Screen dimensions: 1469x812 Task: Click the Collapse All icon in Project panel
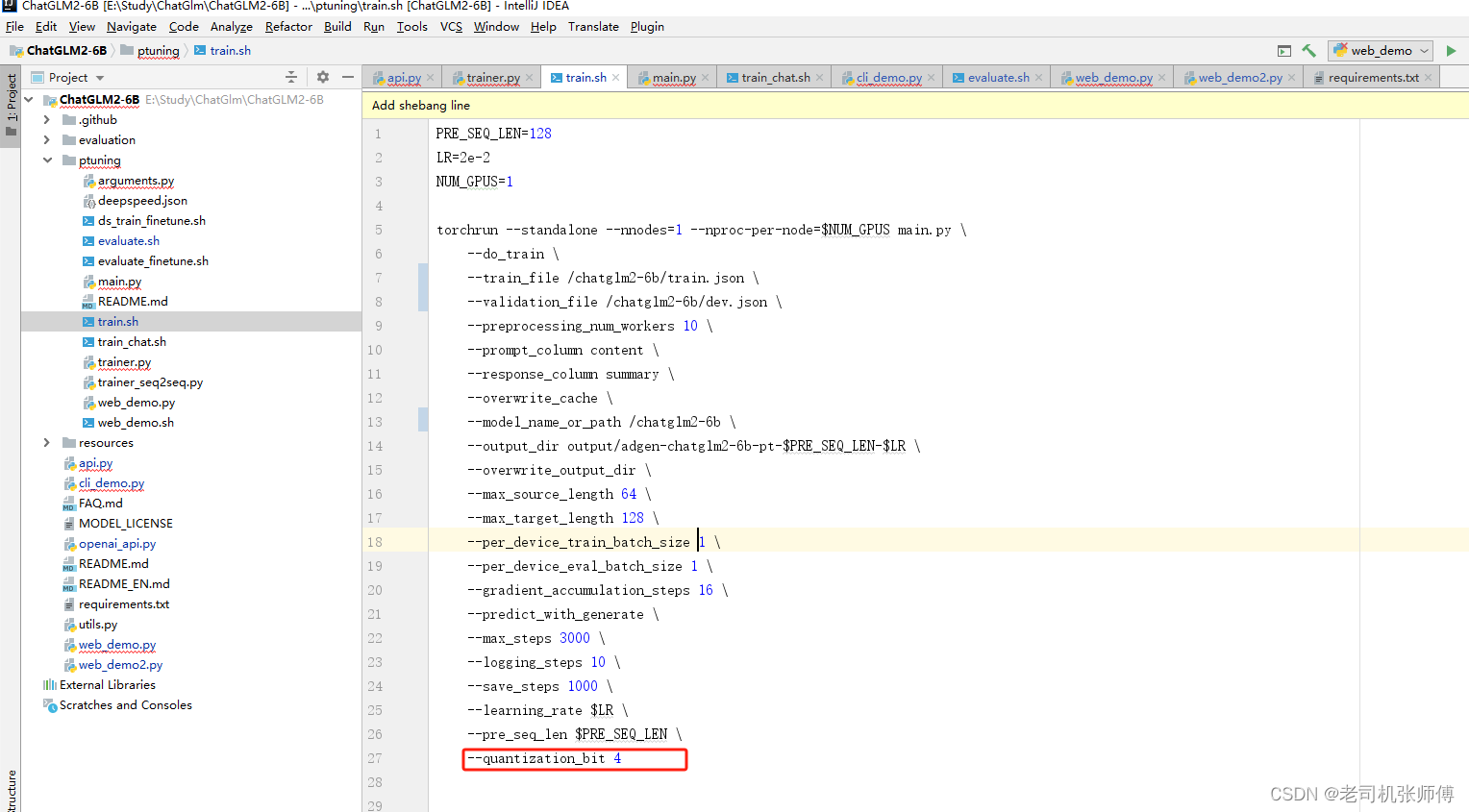click(x=291, y=77)
